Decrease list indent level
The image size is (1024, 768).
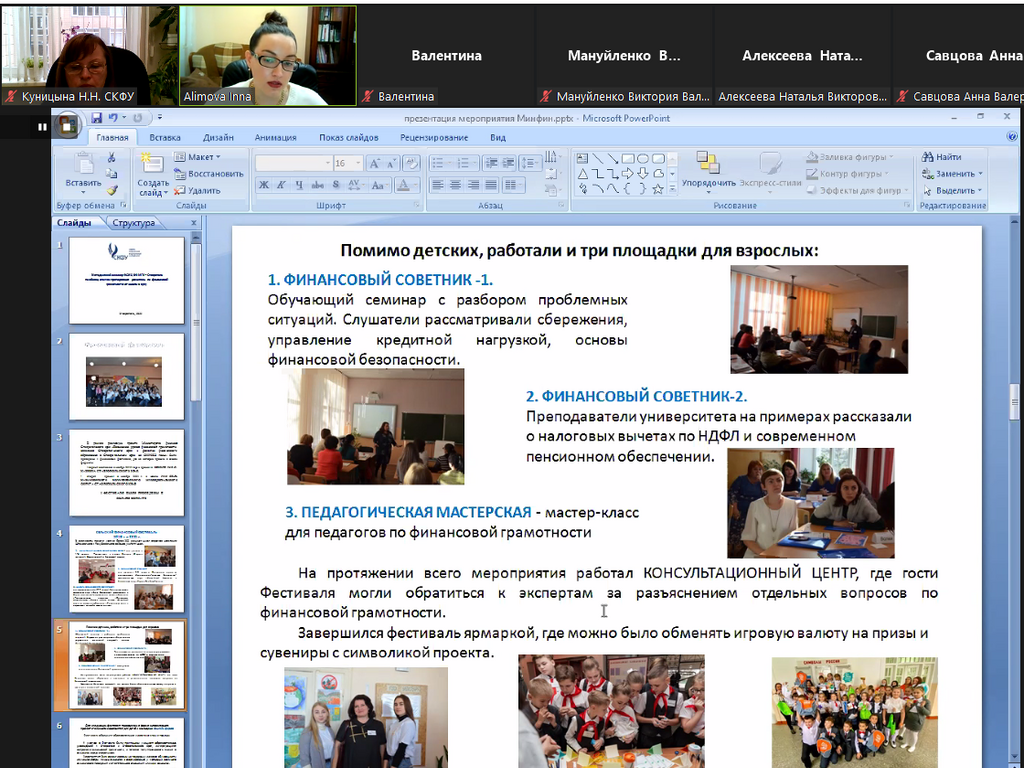click(x=492, y=163)
